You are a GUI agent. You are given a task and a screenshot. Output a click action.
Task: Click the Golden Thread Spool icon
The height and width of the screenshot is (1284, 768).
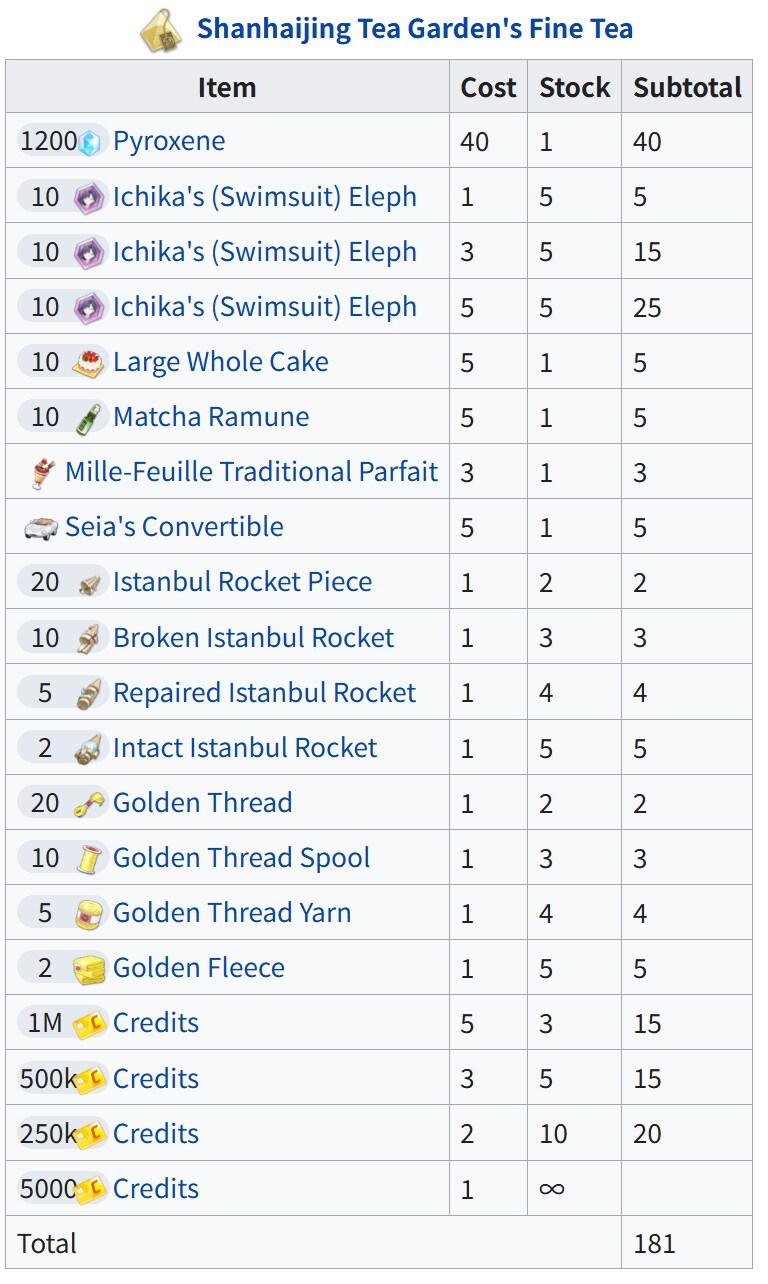[x=88, y=859]
